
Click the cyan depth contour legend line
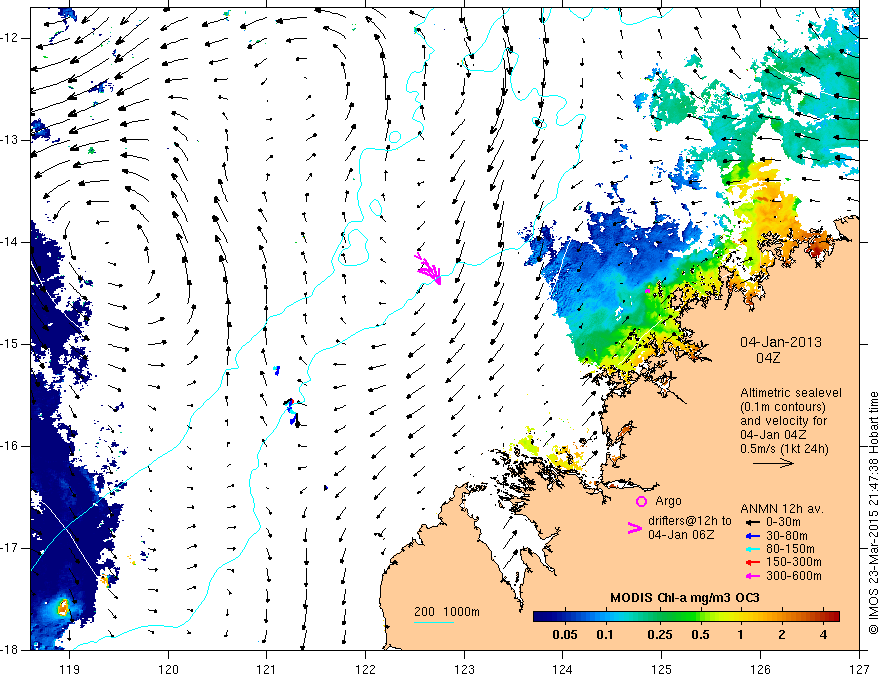pyautogui.click(x=434, y=622)
